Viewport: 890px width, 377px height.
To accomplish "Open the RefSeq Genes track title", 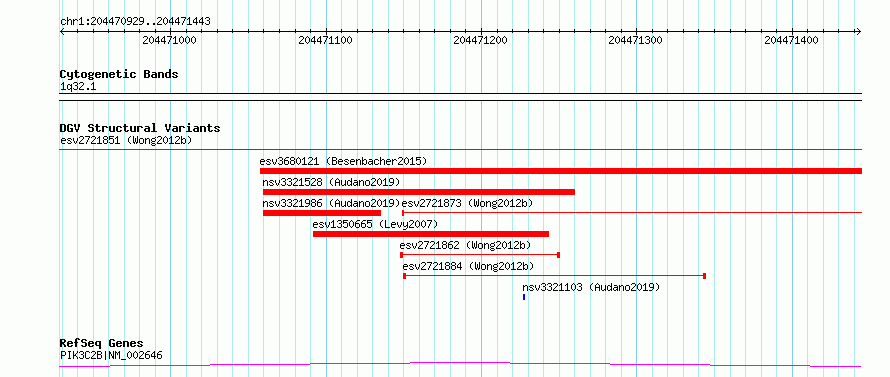I will pyautogui.click(x=102, y=343).
